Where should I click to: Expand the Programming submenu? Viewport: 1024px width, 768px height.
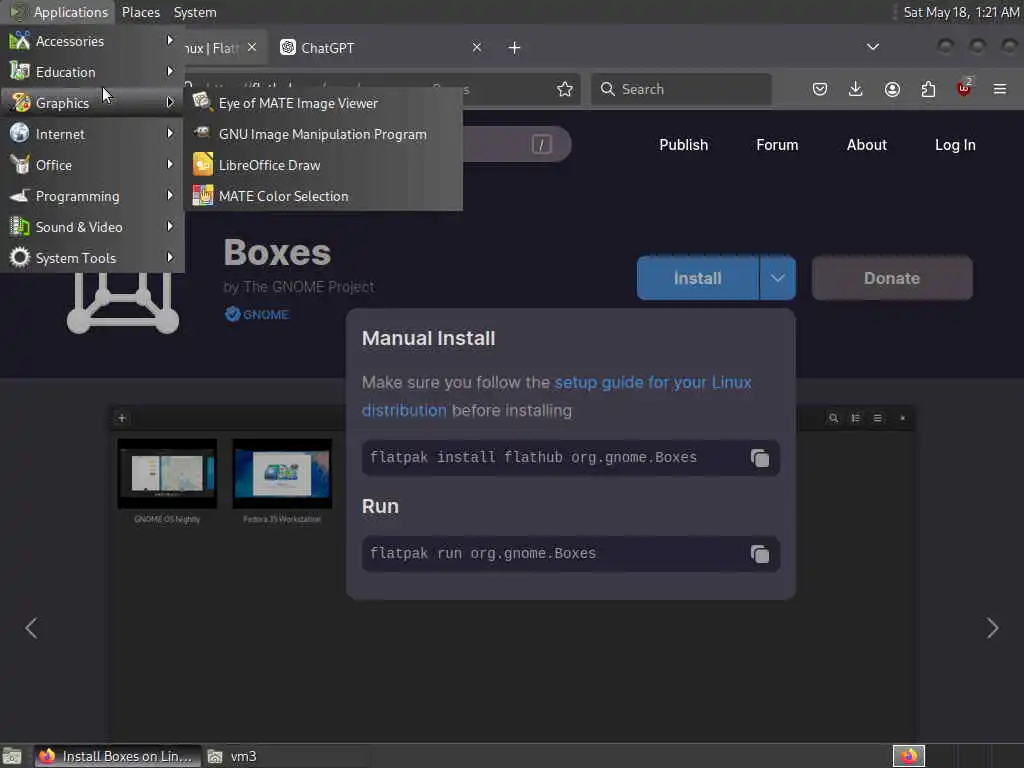[x=91, y=196]
